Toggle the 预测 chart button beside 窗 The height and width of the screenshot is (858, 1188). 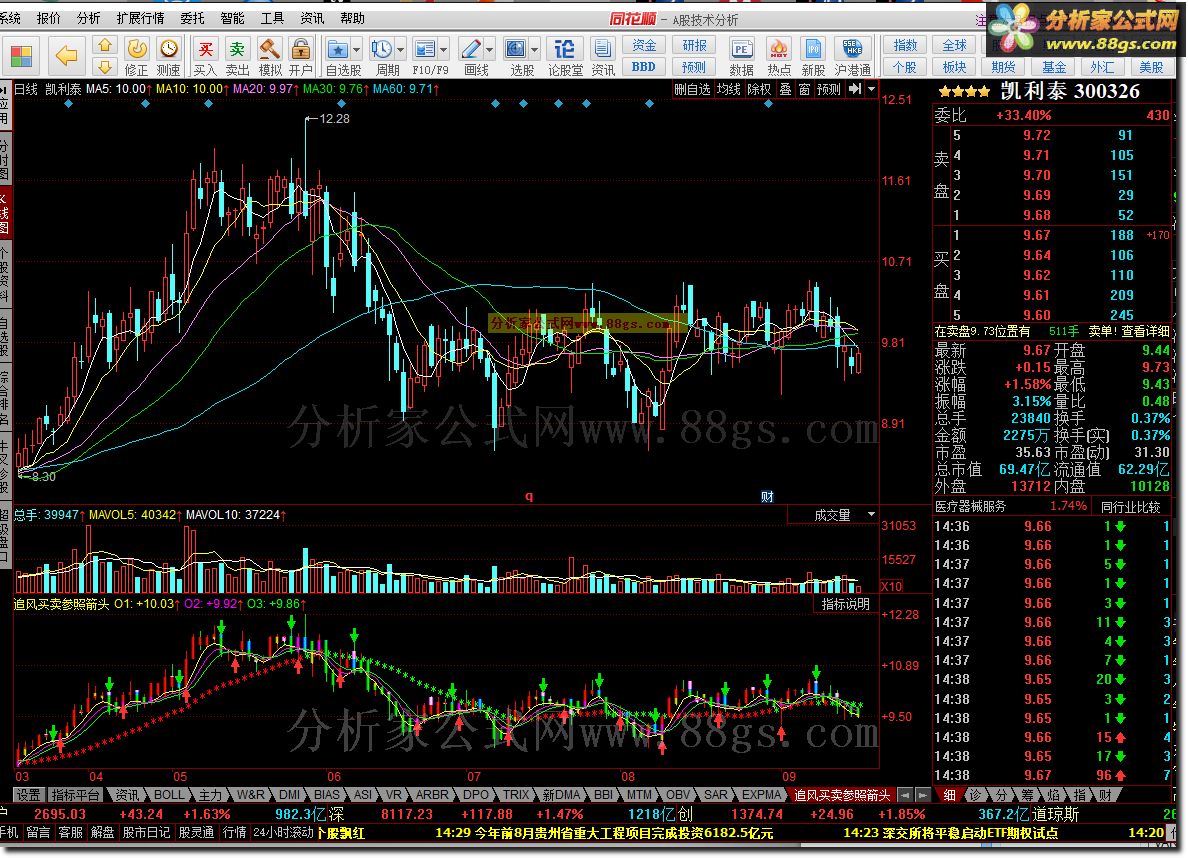[829, 89]
